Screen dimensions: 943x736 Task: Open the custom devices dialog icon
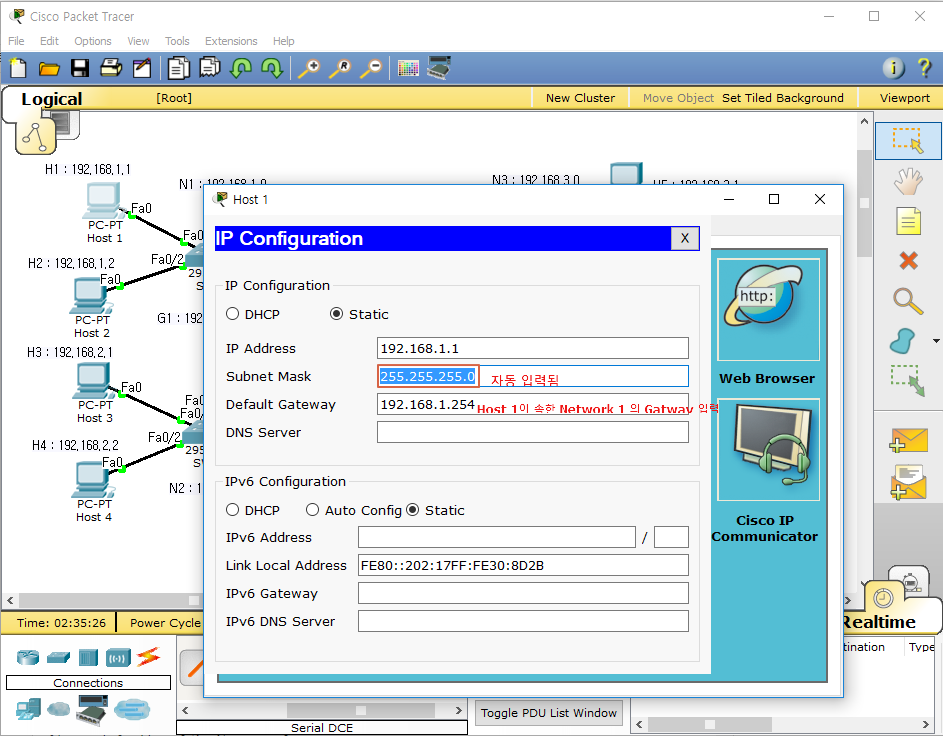point(439,67)
